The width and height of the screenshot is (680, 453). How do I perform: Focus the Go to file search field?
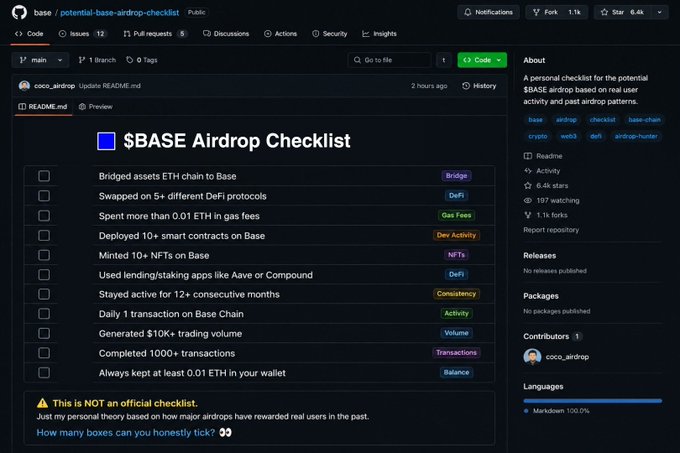[x=389, y=60]
